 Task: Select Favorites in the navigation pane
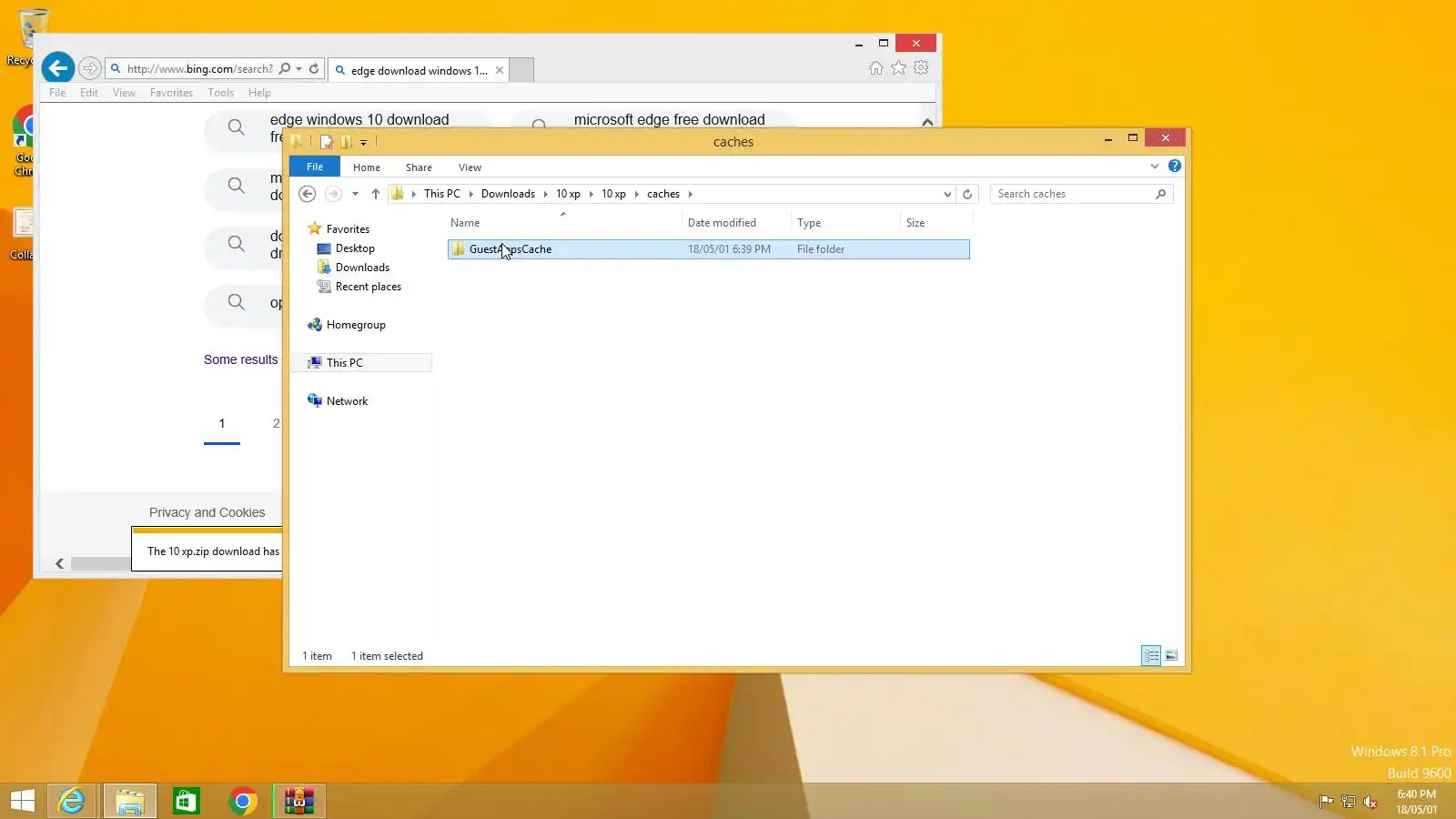click(348, 229)
